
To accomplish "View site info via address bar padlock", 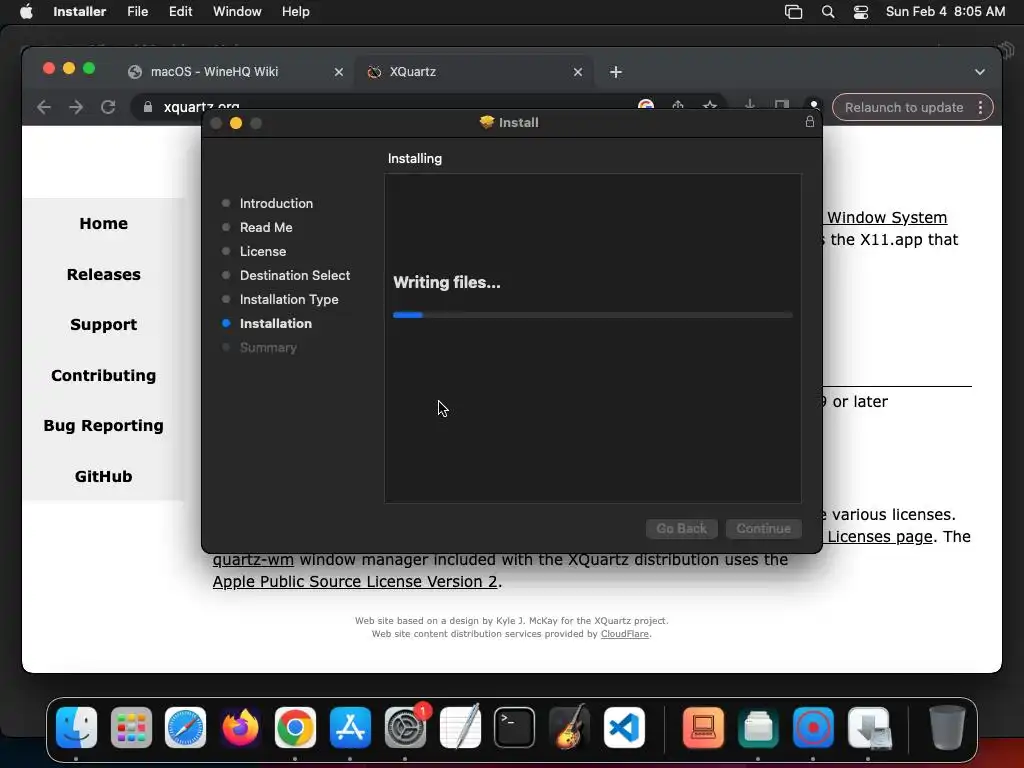I will coord(148,107).
